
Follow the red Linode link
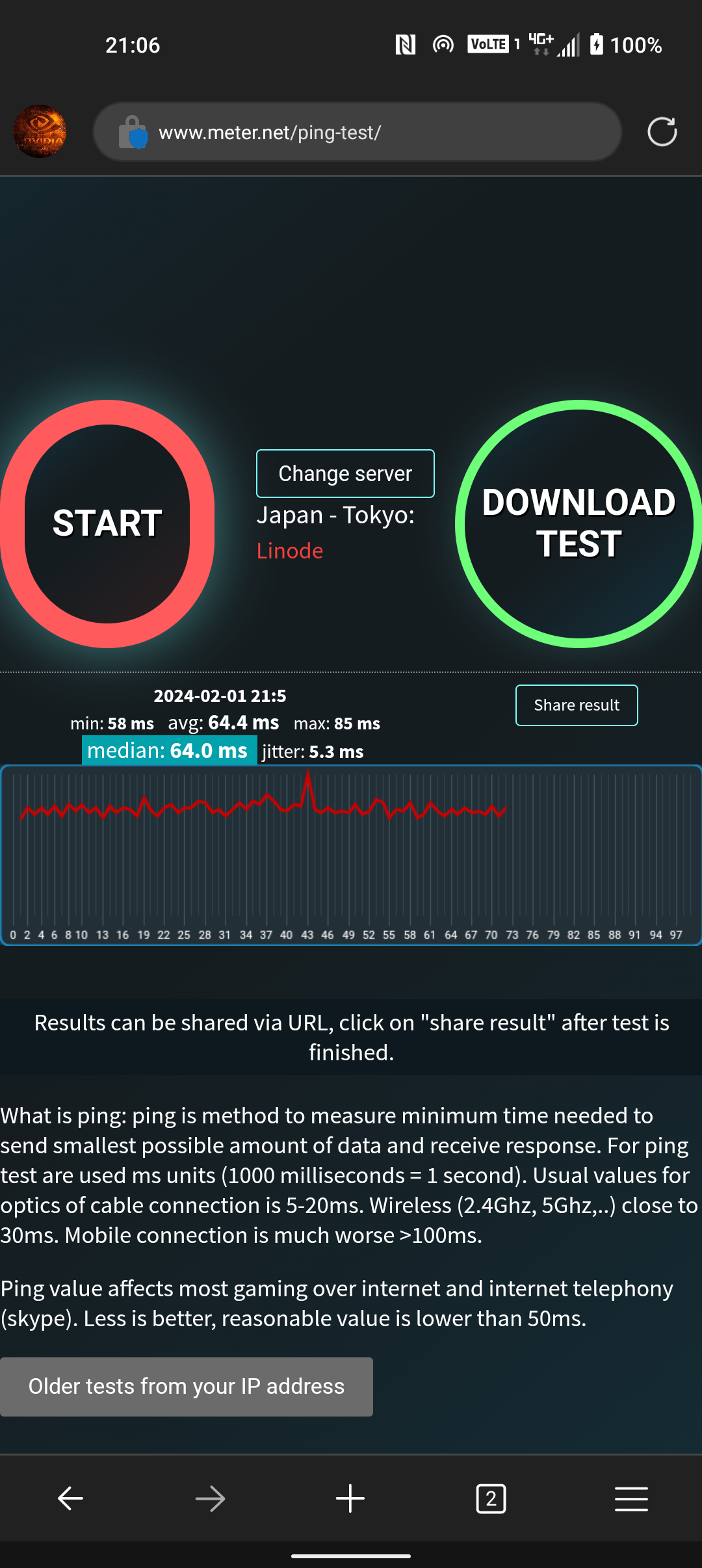point(290,551)
